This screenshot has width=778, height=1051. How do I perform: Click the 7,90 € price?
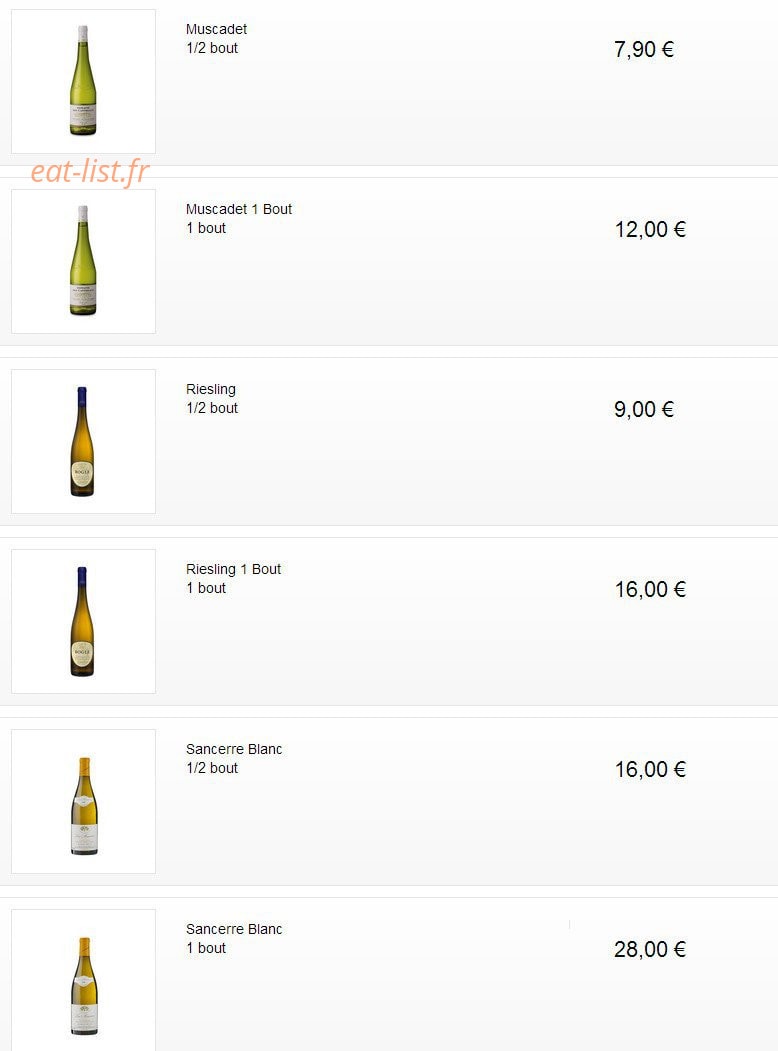644,50
